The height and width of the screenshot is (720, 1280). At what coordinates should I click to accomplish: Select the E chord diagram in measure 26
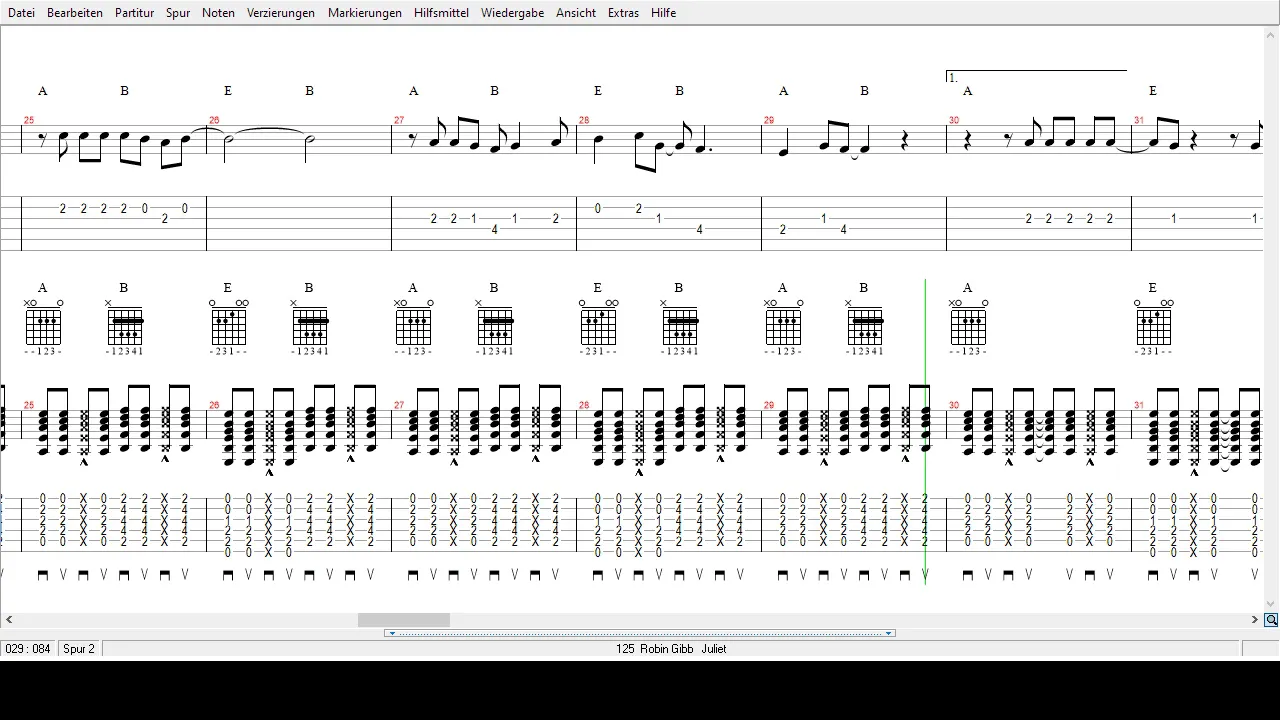(x=229, y=326)
